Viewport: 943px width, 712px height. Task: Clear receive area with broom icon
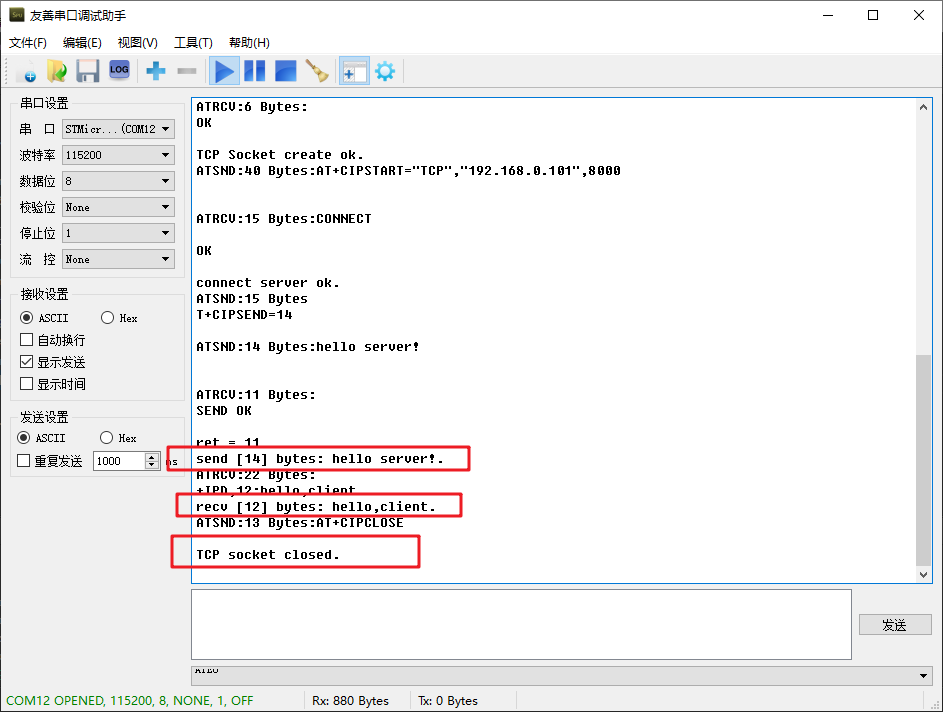click(x=317, y=71)
